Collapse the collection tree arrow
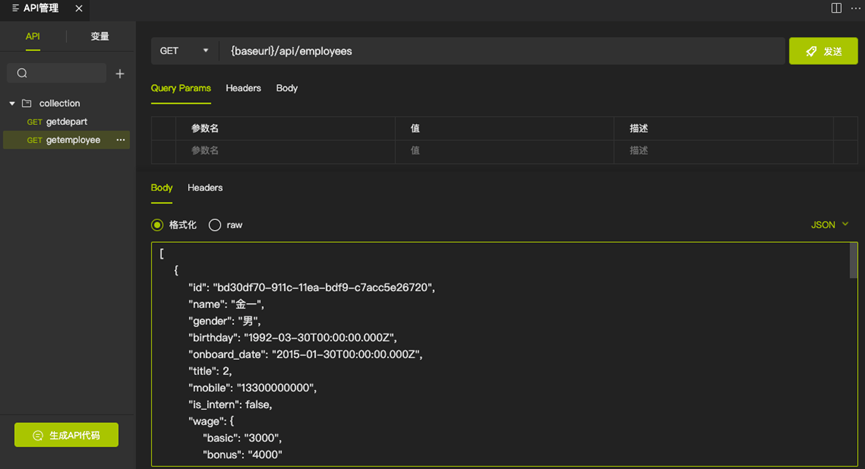865x469 pixels. click(x=12, y=103)
